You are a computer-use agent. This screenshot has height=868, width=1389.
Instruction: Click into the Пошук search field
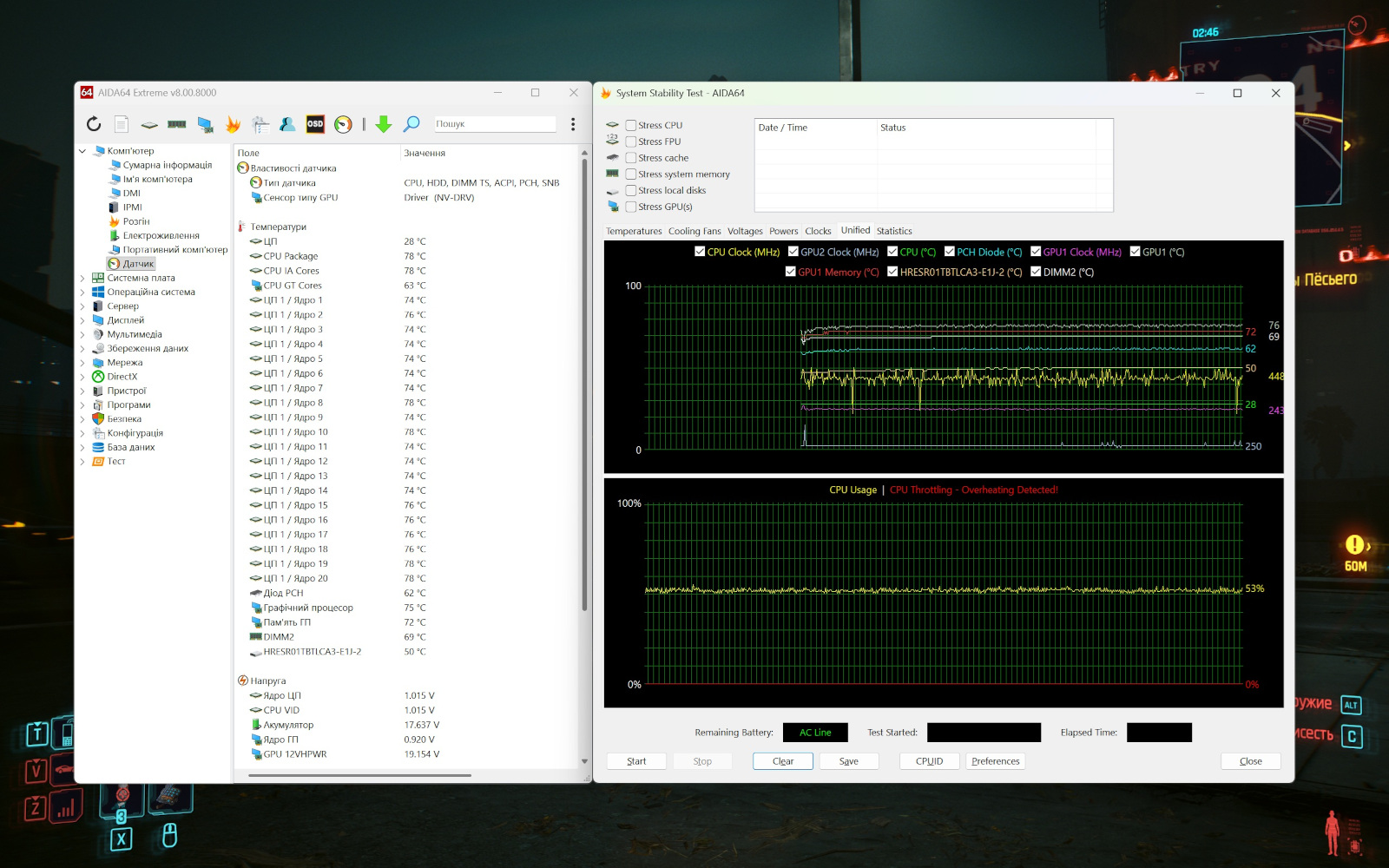(493, 124)
